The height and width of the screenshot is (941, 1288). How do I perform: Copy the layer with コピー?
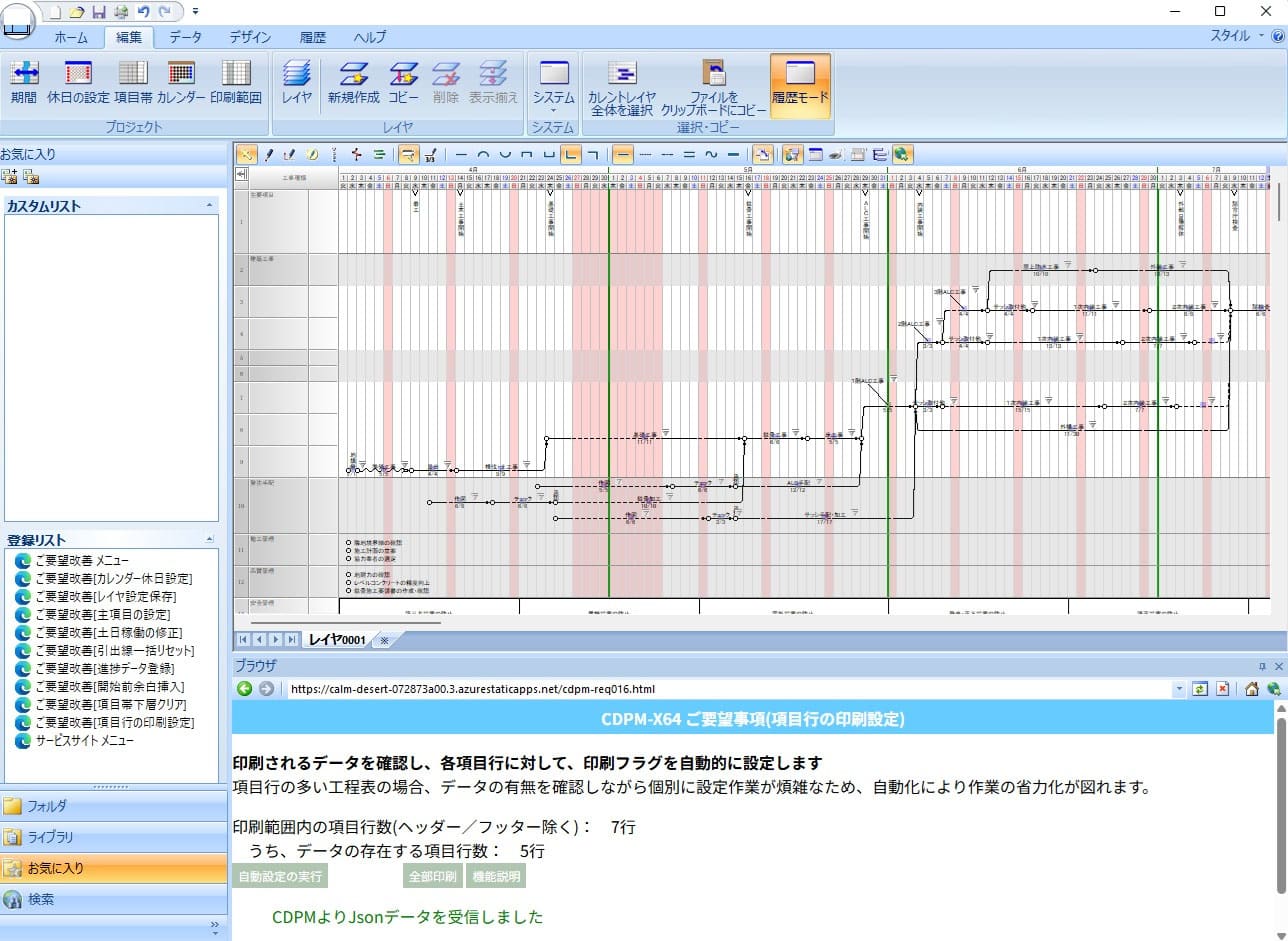tap(404, 82)
